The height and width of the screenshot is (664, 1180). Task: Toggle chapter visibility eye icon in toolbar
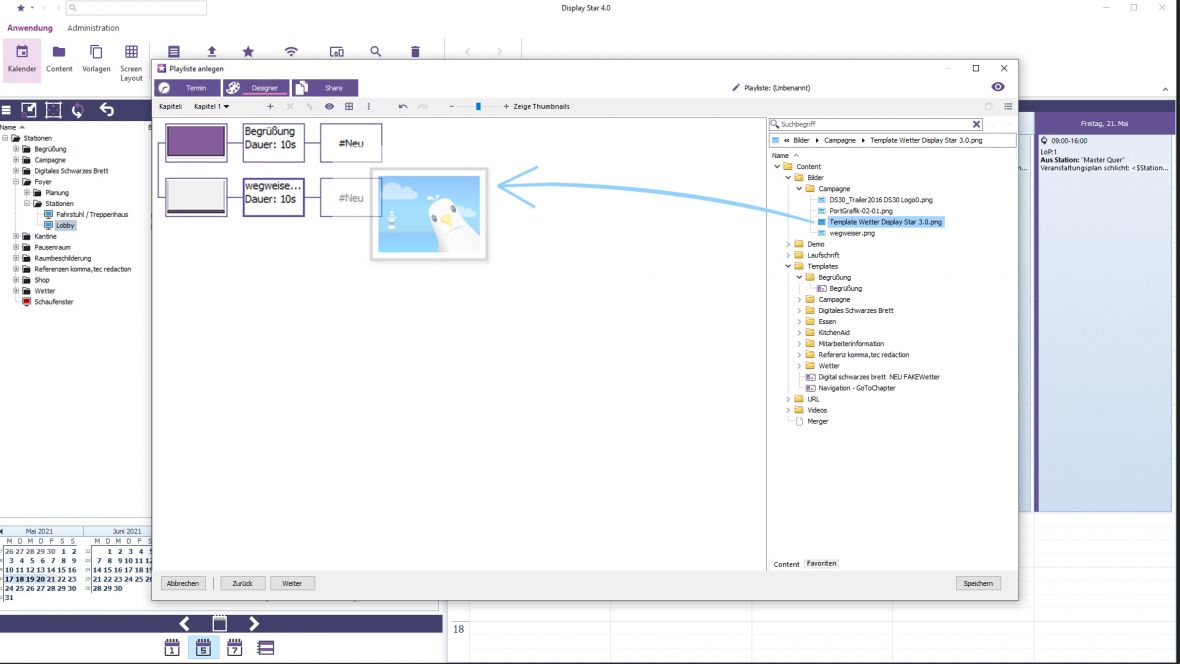(x=329, y=106)
